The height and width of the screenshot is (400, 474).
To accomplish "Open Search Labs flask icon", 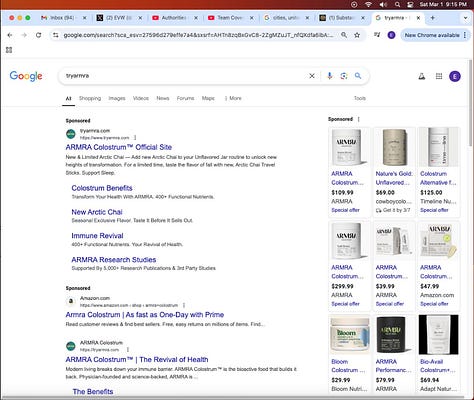I will (x=422, y=76).
